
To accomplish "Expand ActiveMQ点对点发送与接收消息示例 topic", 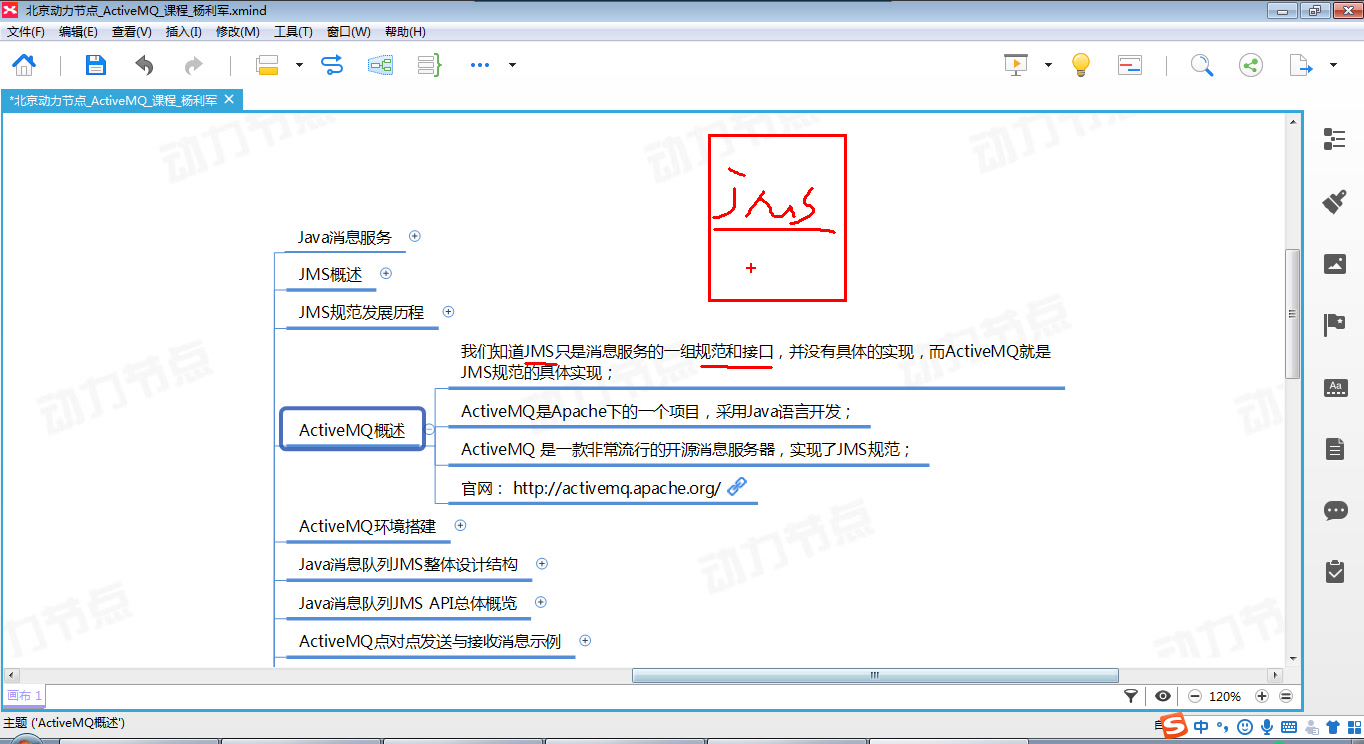I will 585,641.
